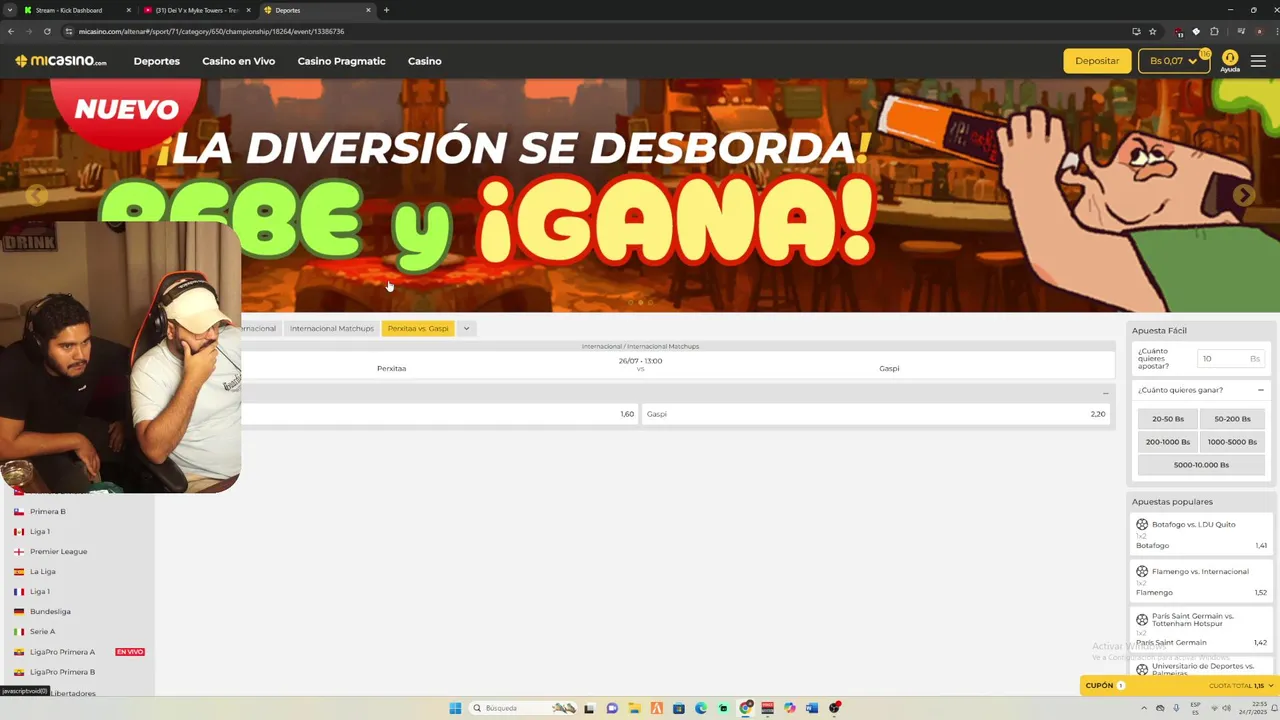The height and width of the screenshot is (720, 1280).
Task: Pick Flamengo at odds 1,52
Action: [x=1201, y=593]
